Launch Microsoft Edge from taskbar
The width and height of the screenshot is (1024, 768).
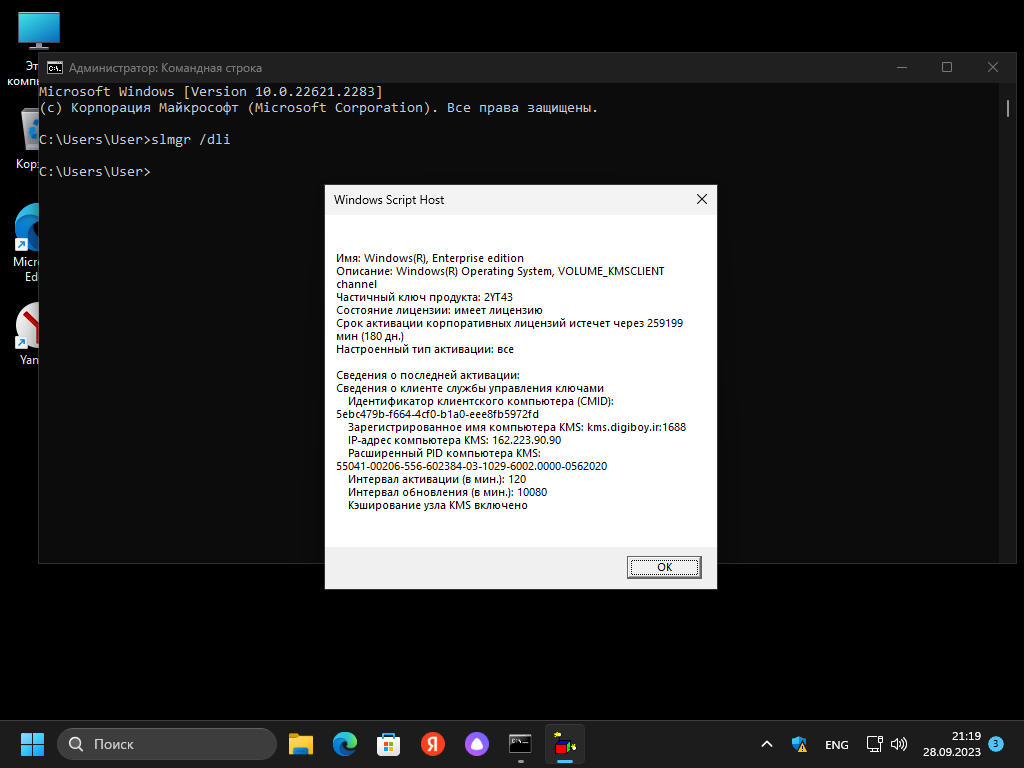(345, 744)
